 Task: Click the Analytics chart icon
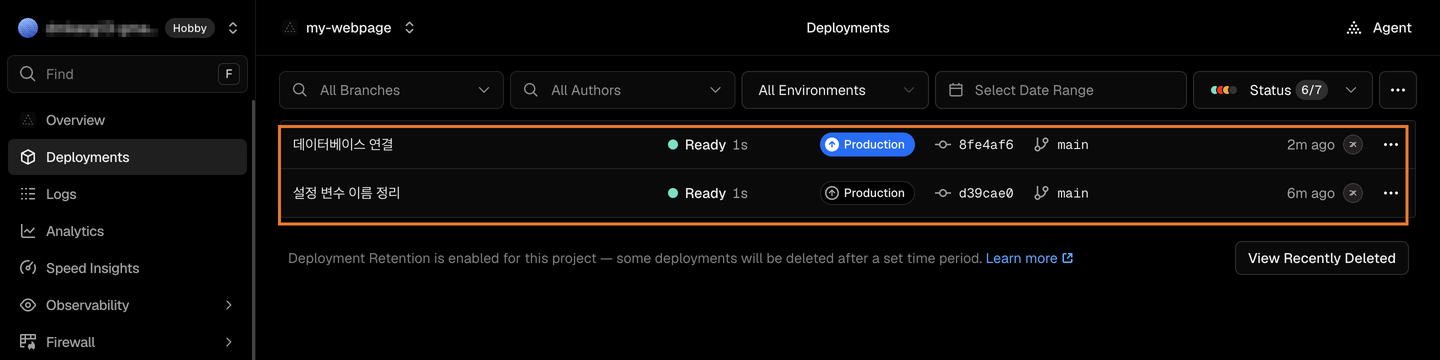(x=28, y=231)
